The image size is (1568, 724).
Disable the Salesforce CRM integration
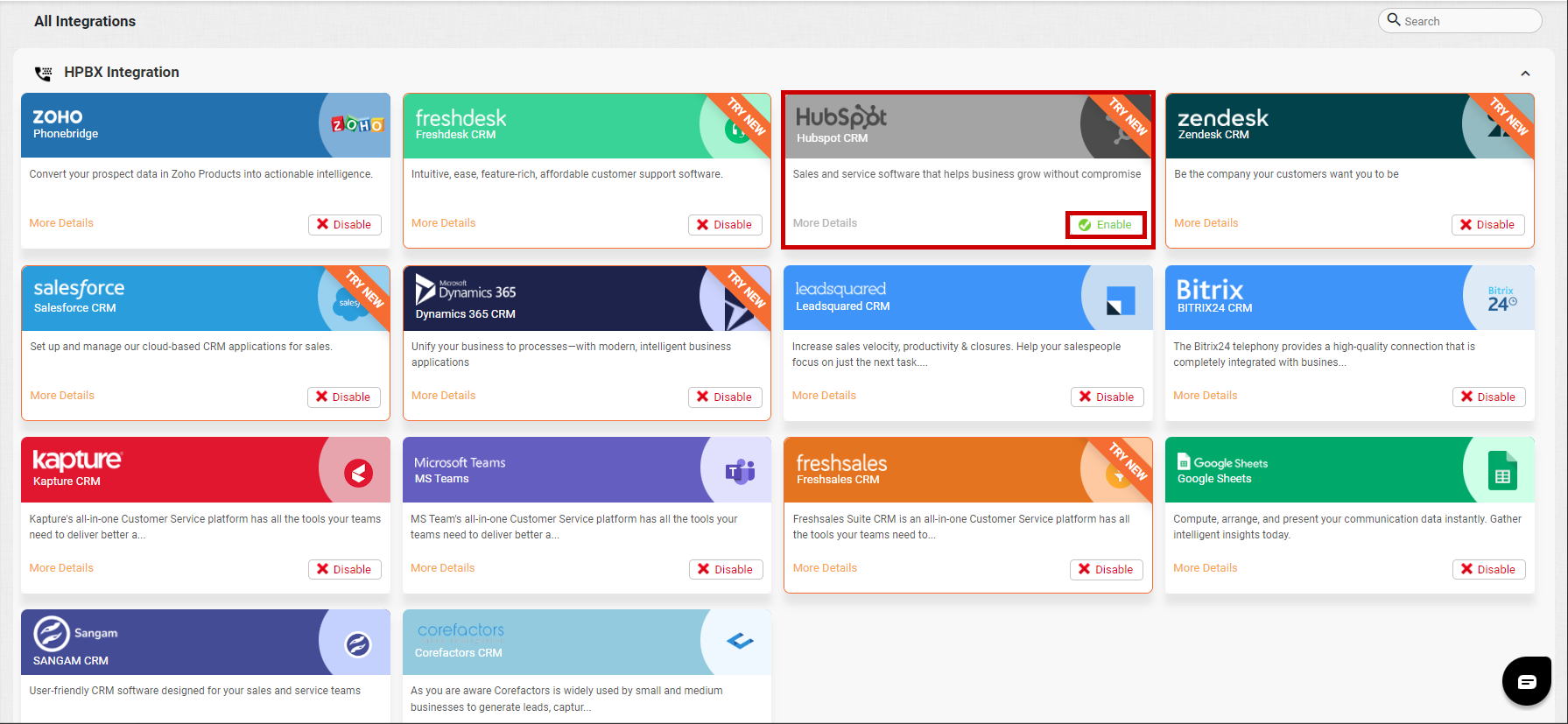tap(344, 397)
